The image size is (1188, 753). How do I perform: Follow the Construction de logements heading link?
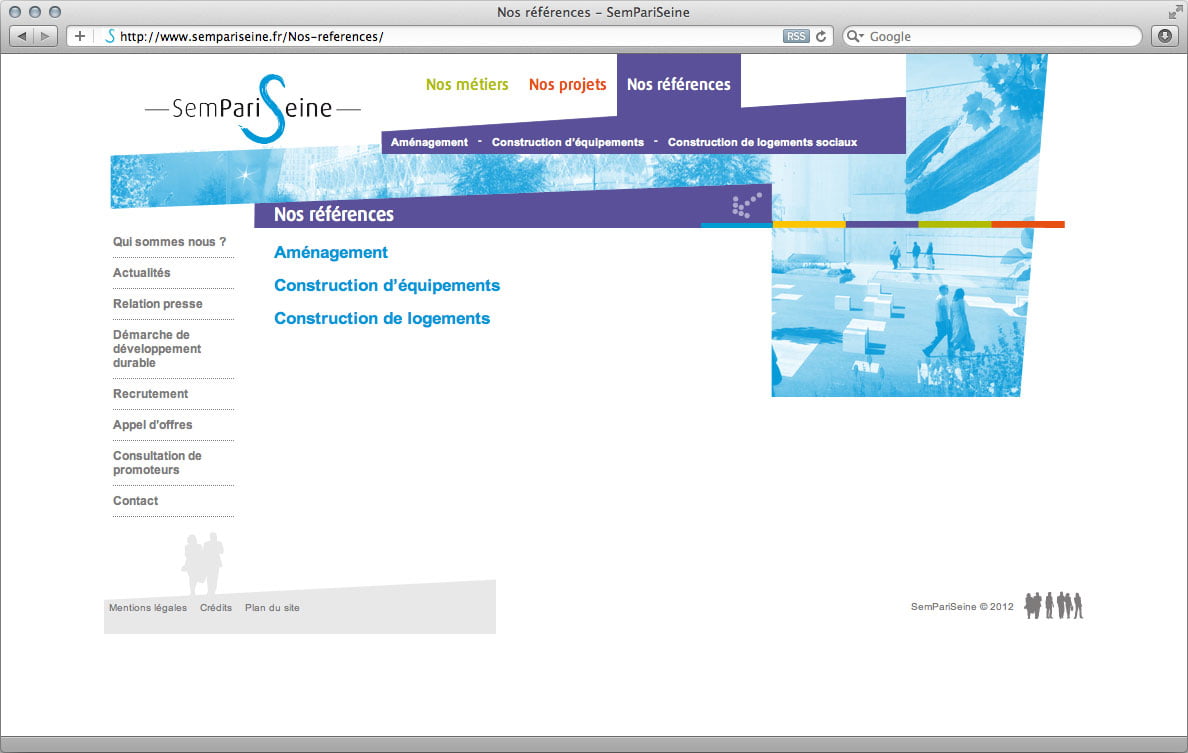382,318
